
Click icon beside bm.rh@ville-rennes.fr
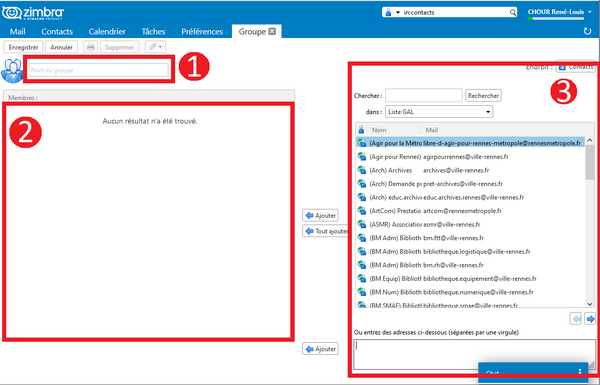tap(362, 264)
